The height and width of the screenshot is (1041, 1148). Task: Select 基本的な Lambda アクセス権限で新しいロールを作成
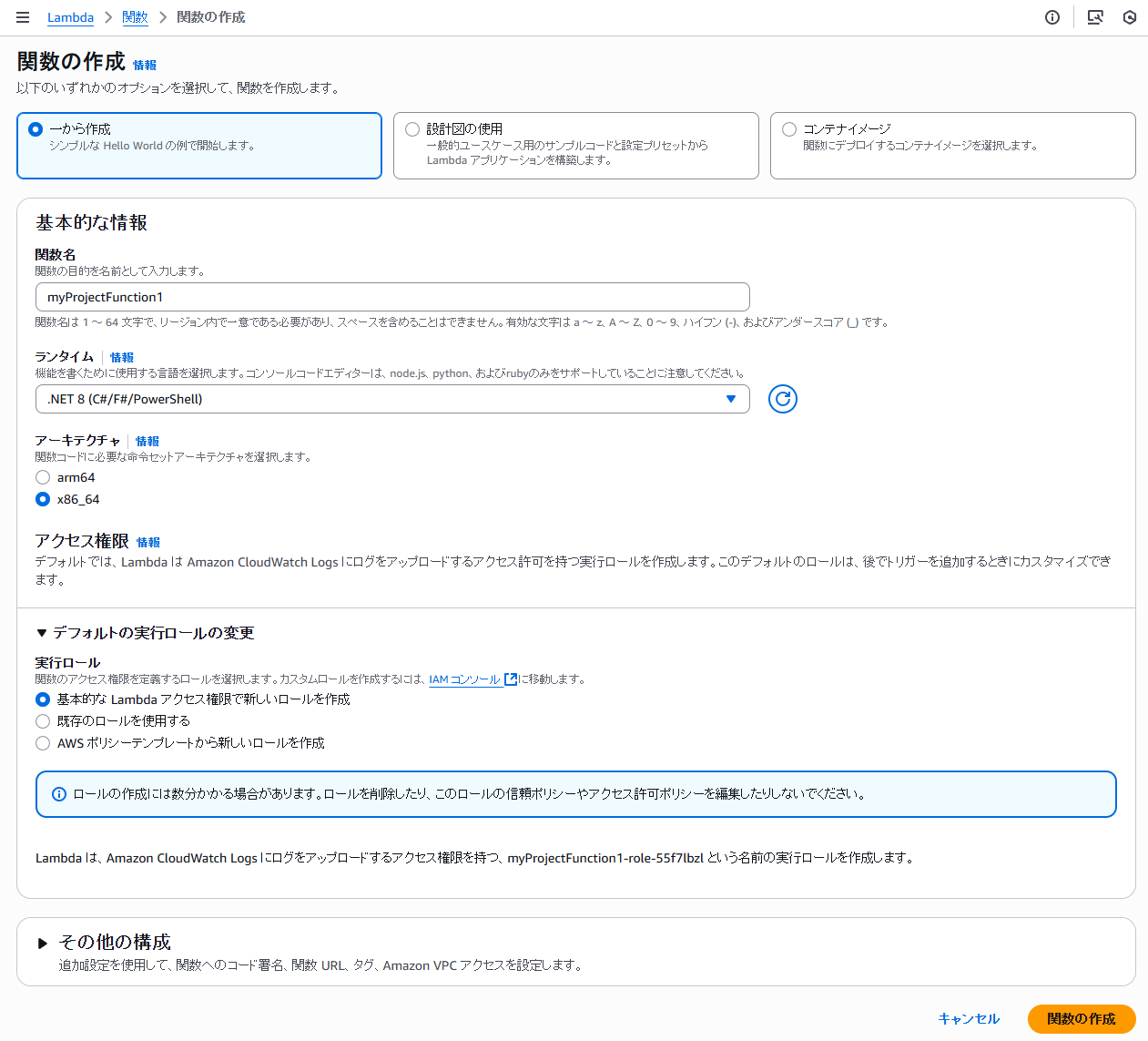click(43, 699)
